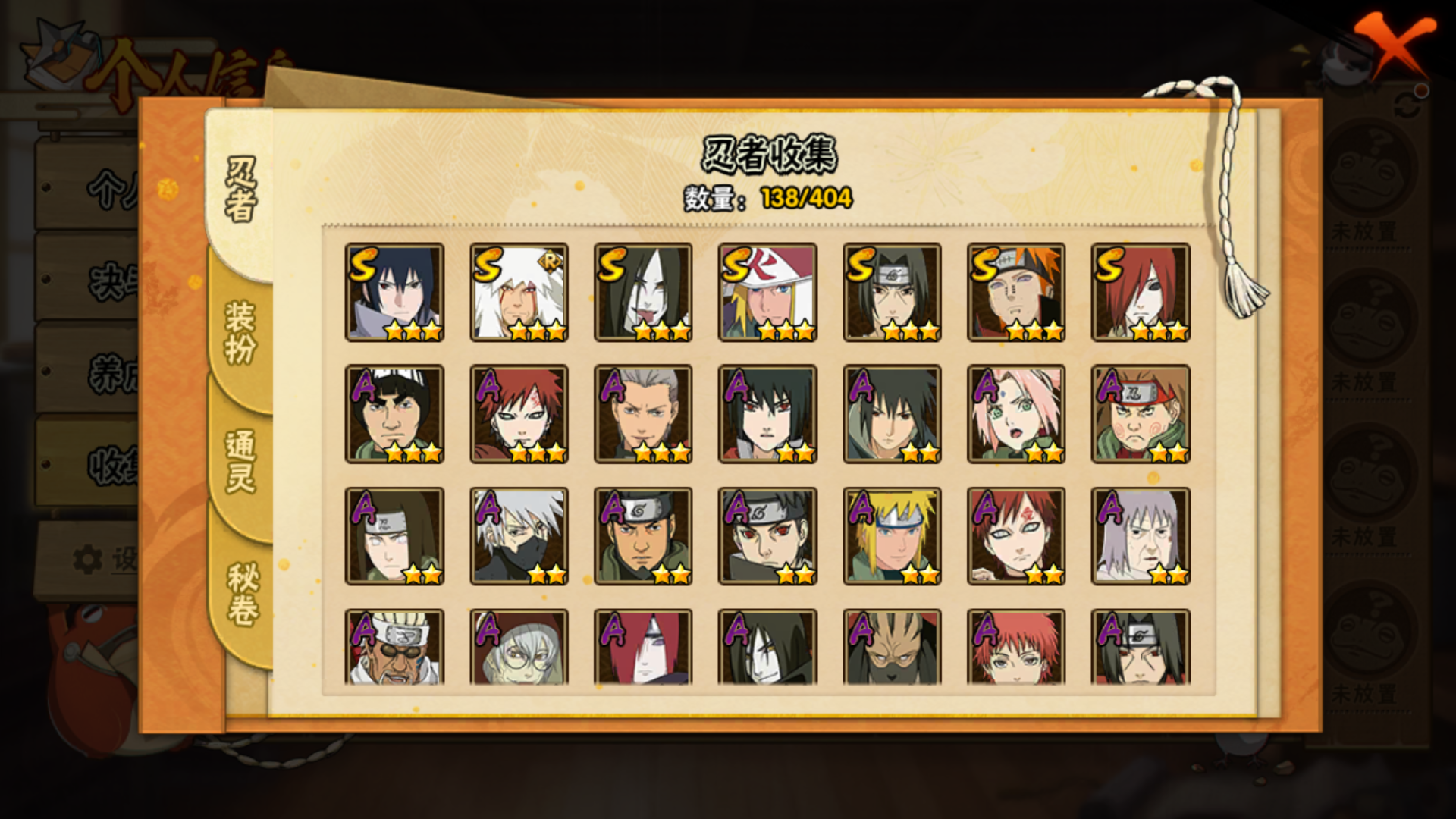Open settings gear on left wooden sign
Viewport: 1456px width, 819px height.
click(x=87, y=560)
